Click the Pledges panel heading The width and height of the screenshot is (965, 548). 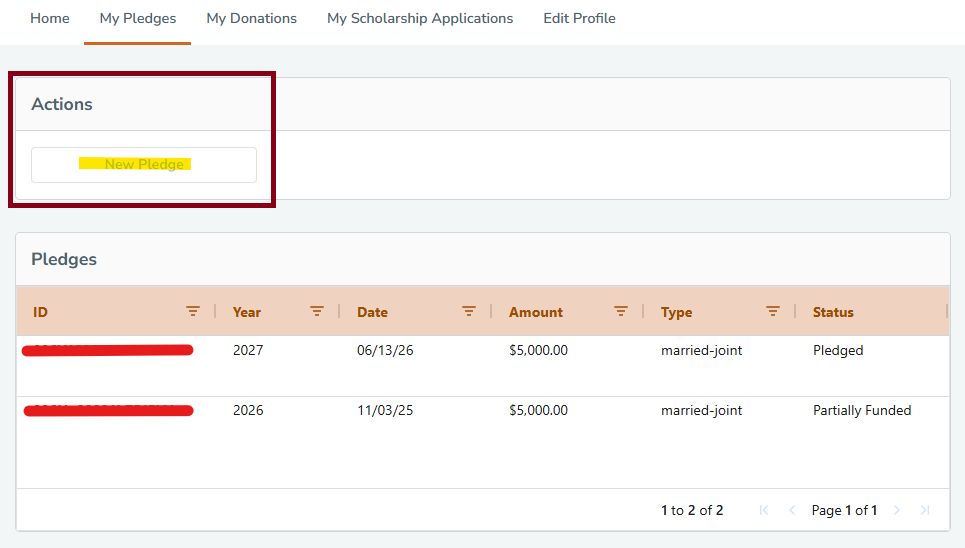pyautogui.click(x=64, y=259)
